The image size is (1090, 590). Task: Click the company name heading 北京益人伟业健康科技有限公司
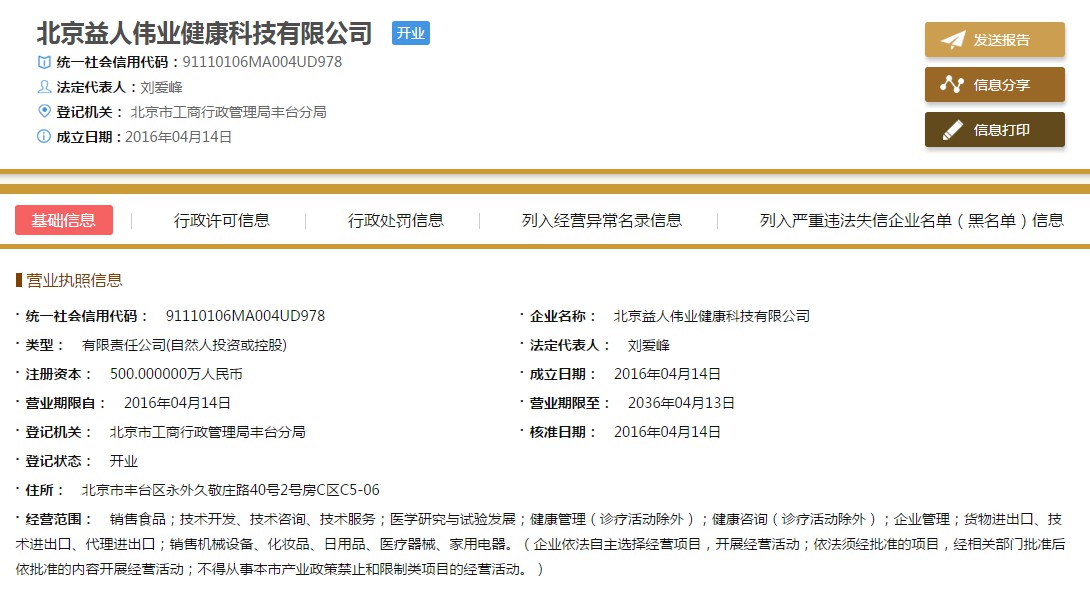tap(204, 33)
